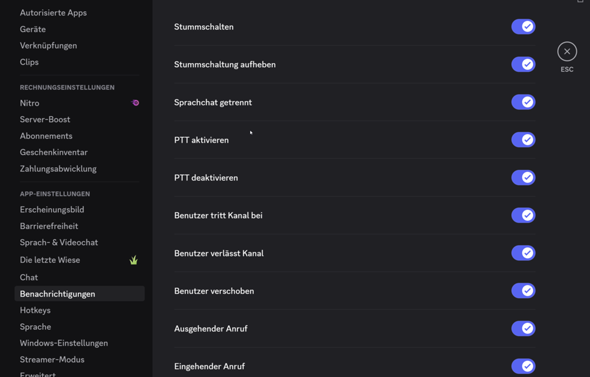Open Geschenkinventar page
This screenshot has height=377, width=590.
79,152
